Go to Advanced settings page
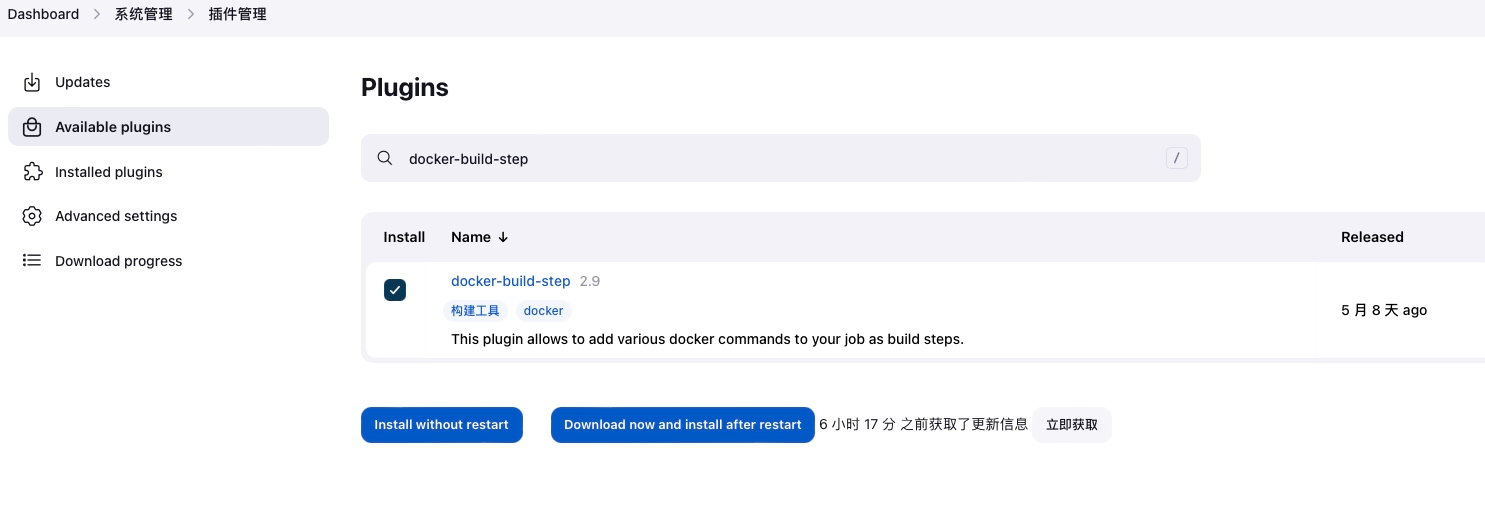The width and height of the screenshot is (1485, 526). coord(116,216)
